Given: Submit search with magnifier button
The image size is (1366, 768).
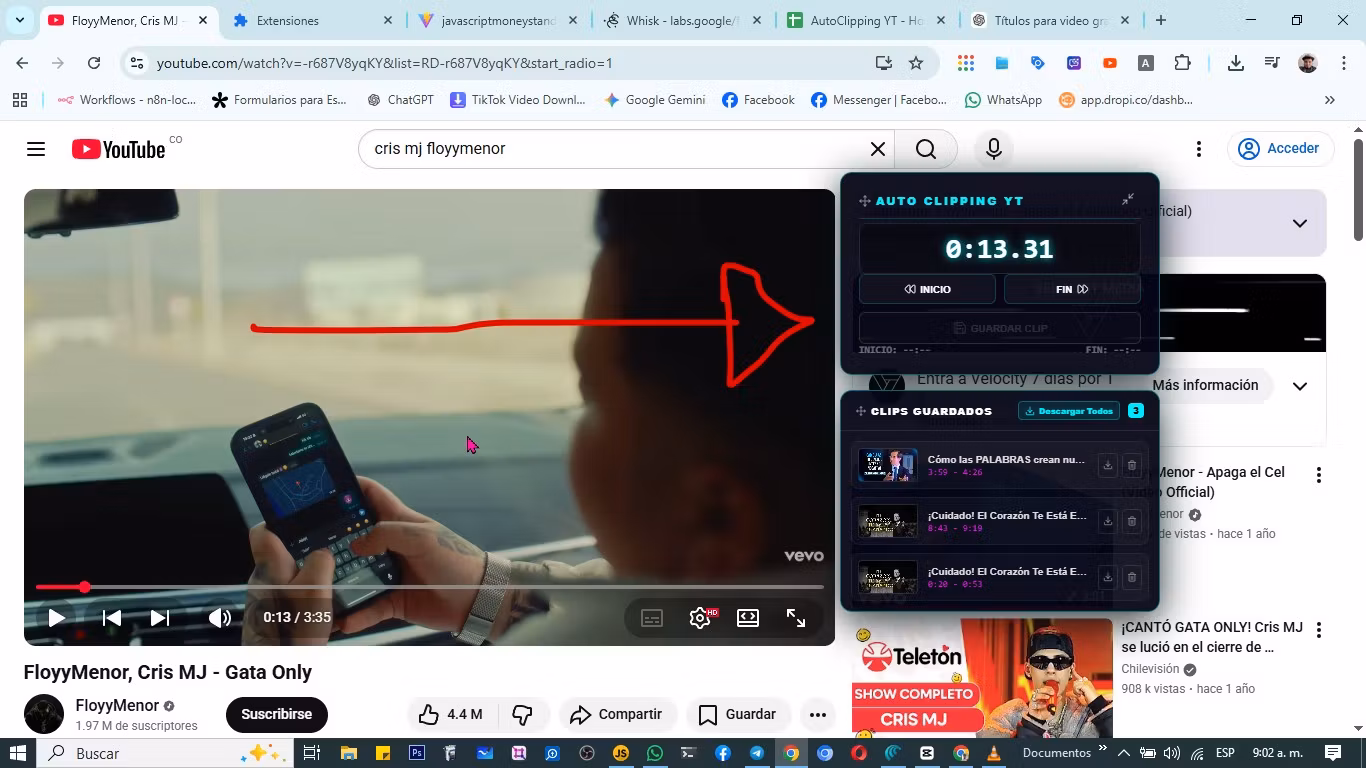Looking at the screenshot, I should coord(926,149).
